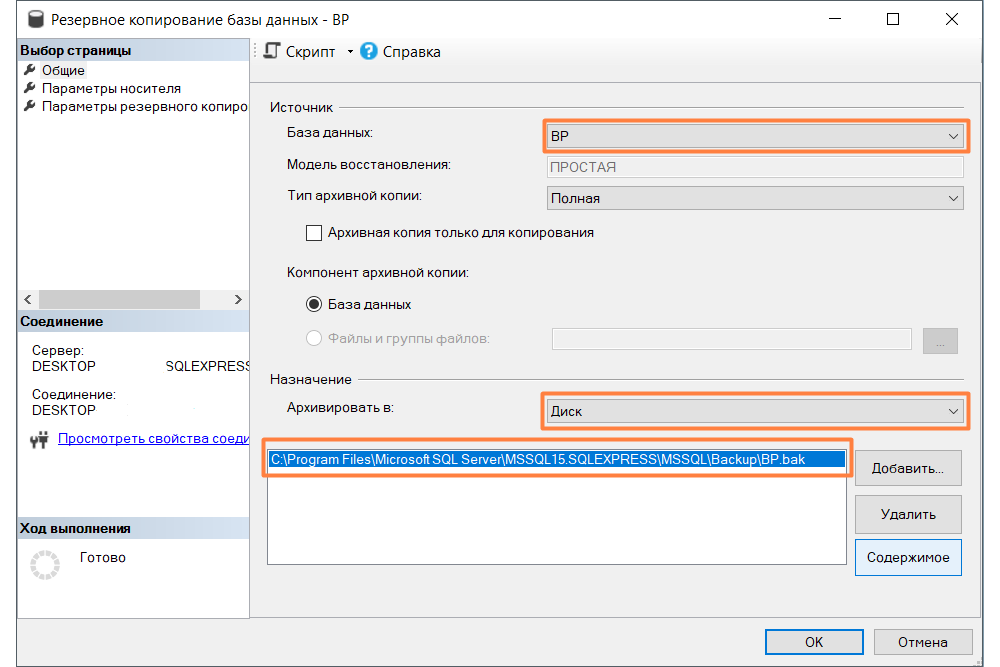This screenshot has height=667, width=1000.
Task: Click the connection properties plug icon
Action: (x=40, y=439)
